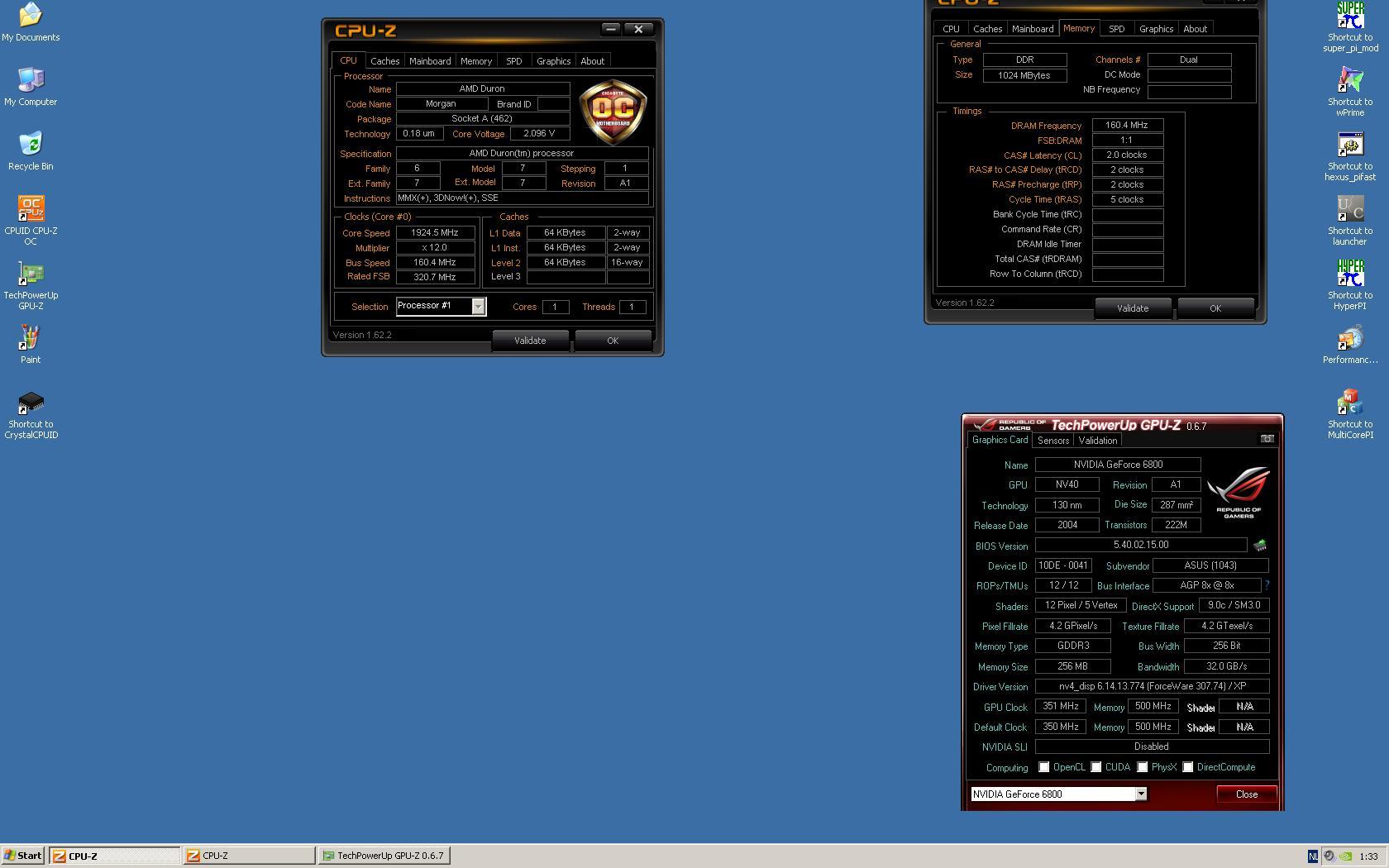The height and width of the screenshot is (868, 1389).
Task: Open Shortcut to wPrime icon
Action: click(1350, 92)
